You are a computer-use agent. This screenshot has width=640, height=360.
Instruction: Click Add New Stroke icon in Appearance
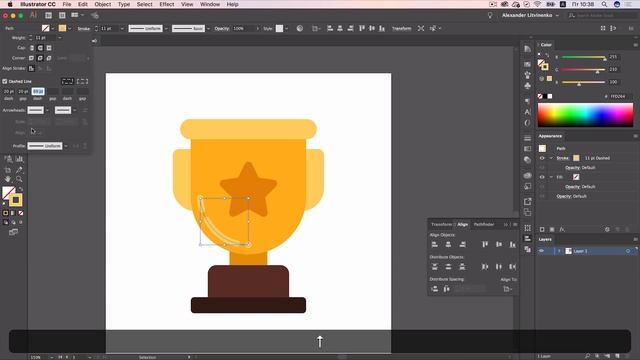(x=542, y=229)
